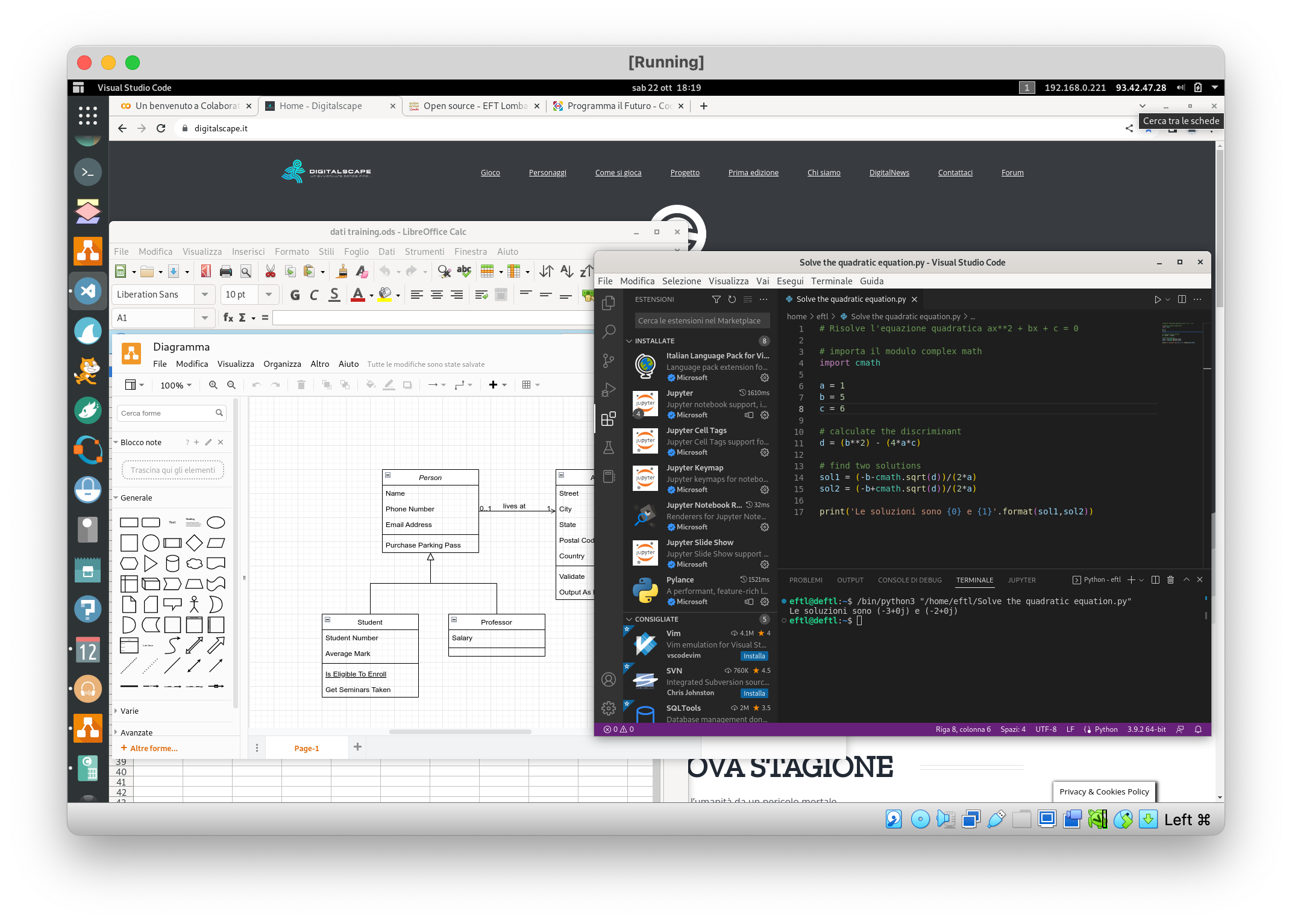Open the notifications bell in VS Code status bar
The height and width of the screenshot is (924, 1292).
[1198, 729]
